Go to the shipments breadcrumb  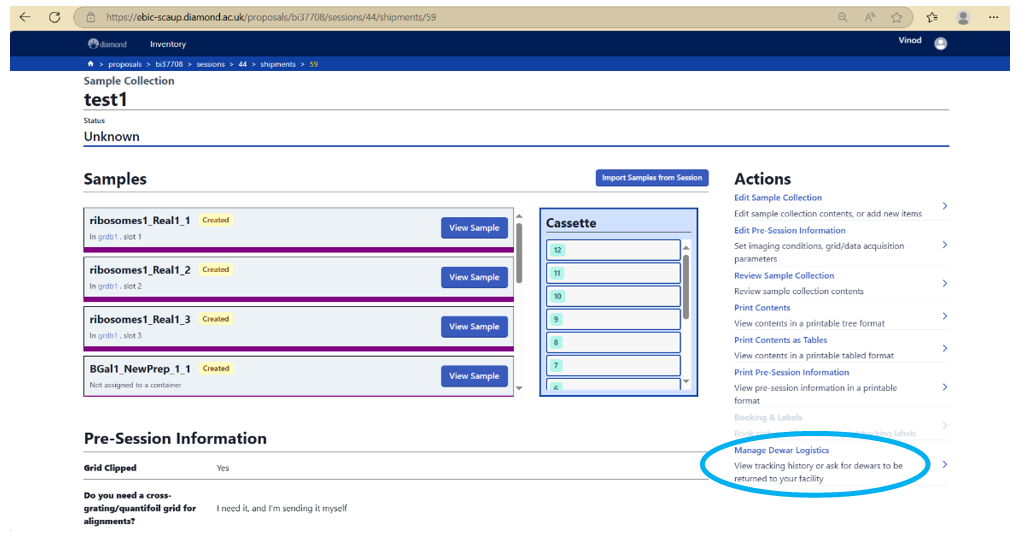click(278, 64)
